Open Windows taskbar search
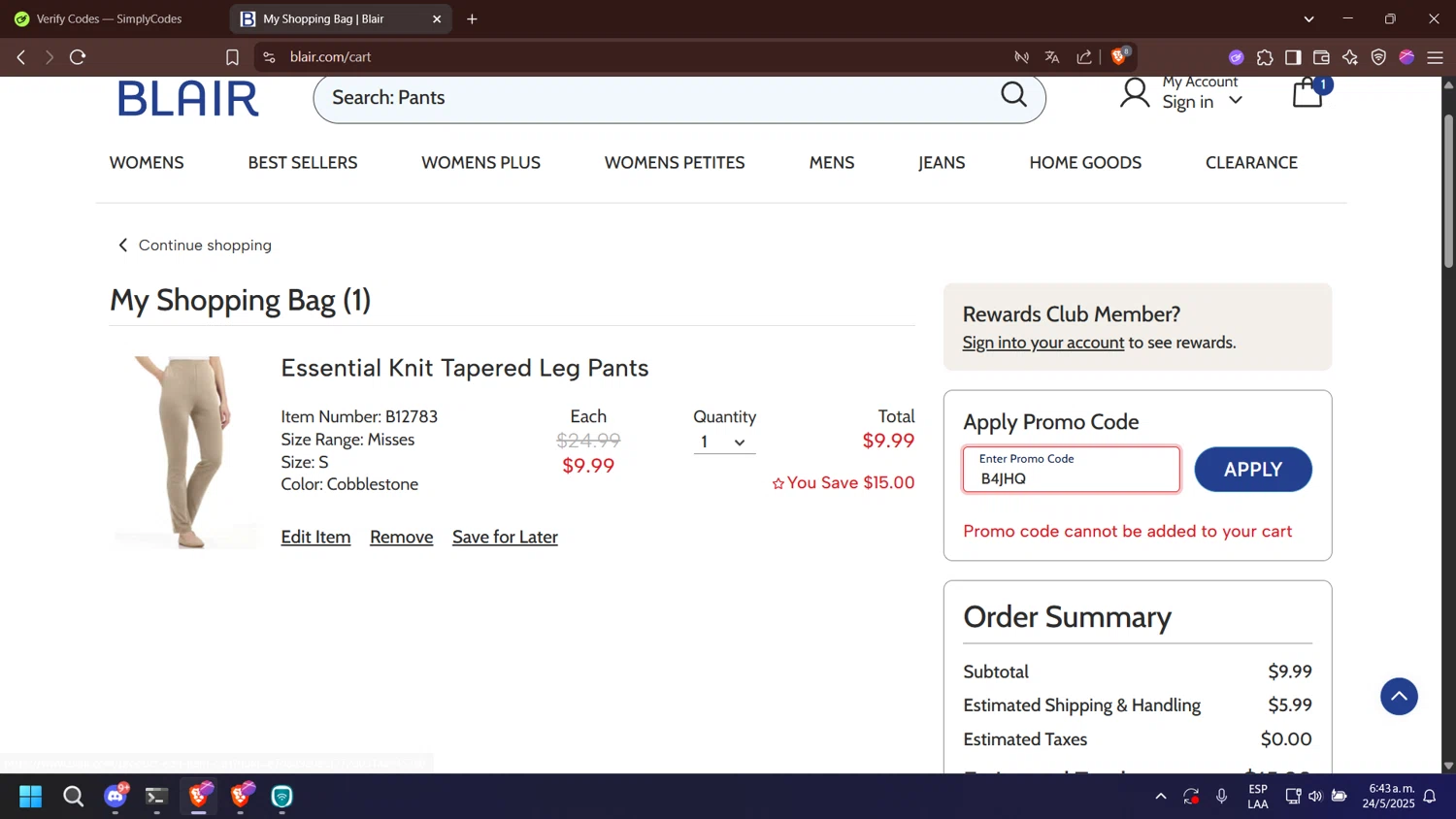Screen dimensions: 1456x819 (73, 797)
